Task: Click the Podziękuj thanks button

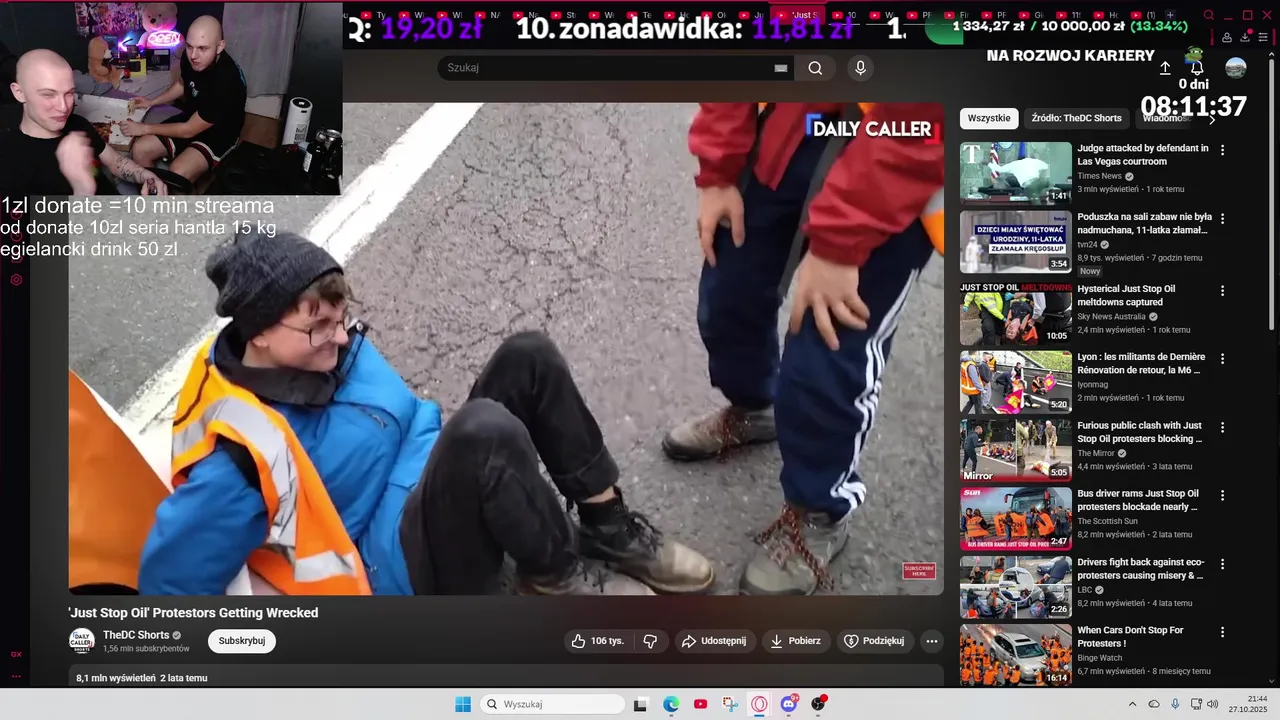Action: 874,641
